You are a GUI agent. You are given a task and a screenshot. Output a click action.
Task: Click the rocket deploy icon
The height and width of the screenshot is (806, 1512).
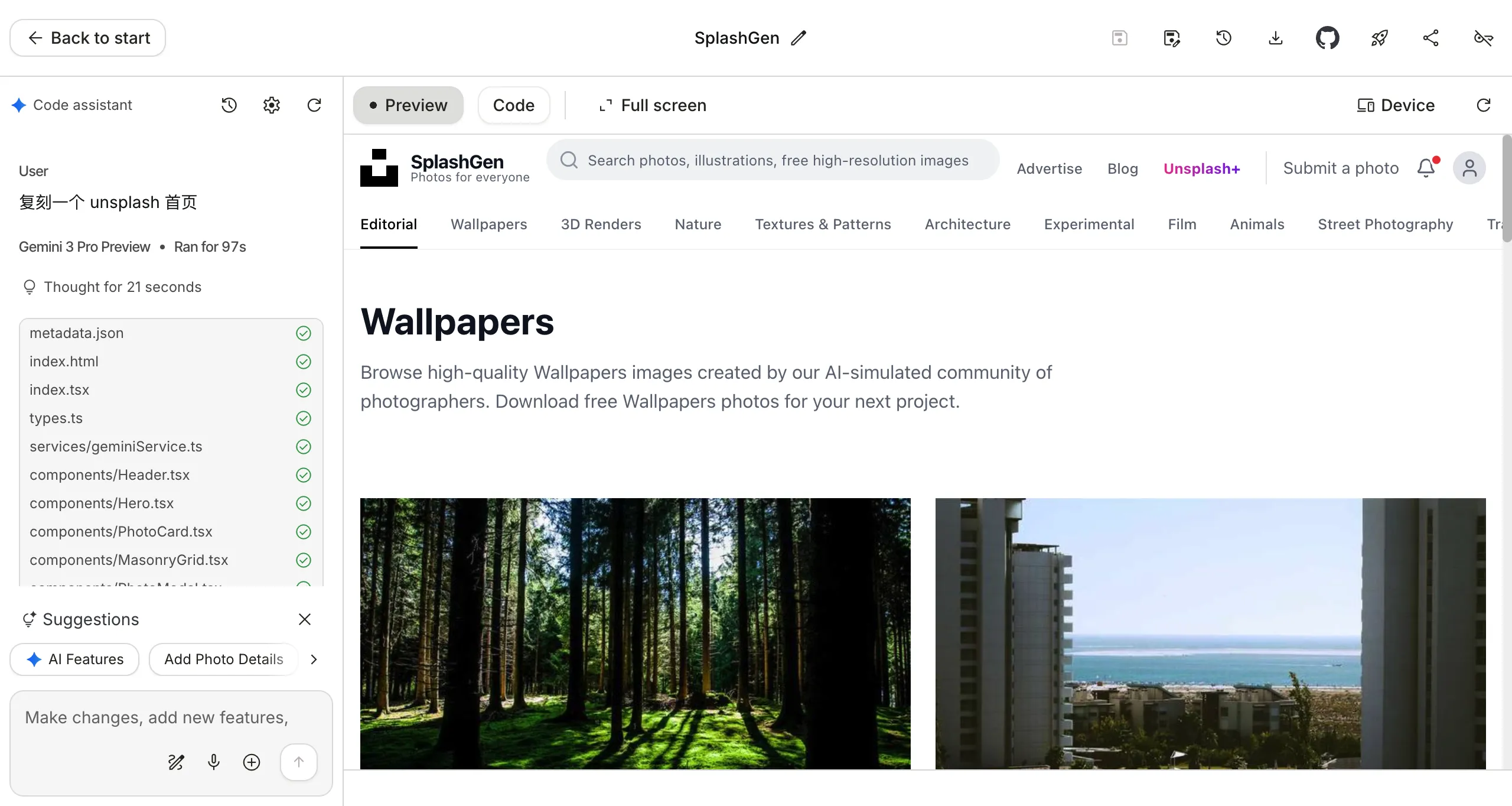[1379, 38]
